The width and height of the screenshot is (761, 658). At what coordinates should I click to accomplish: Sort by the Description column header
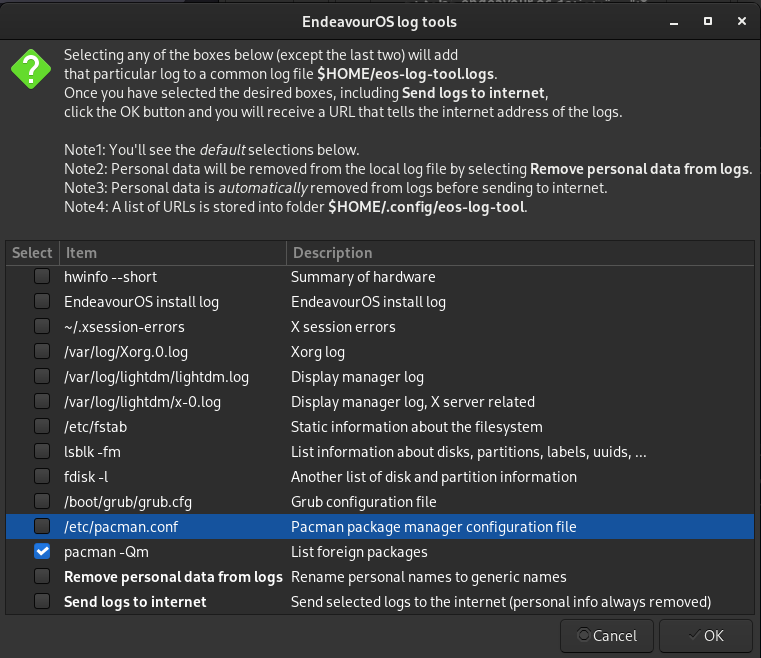click(520, 253)
